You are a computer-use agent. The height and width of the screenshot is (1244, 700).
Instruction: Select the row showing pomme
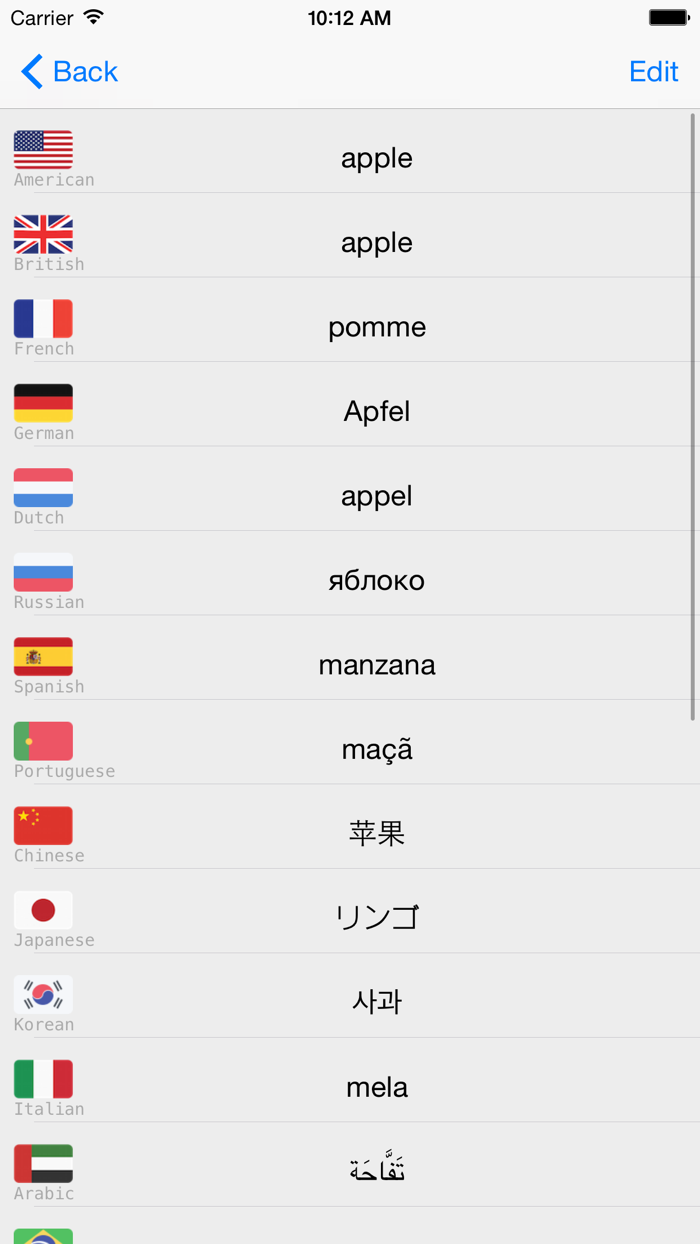377,326
